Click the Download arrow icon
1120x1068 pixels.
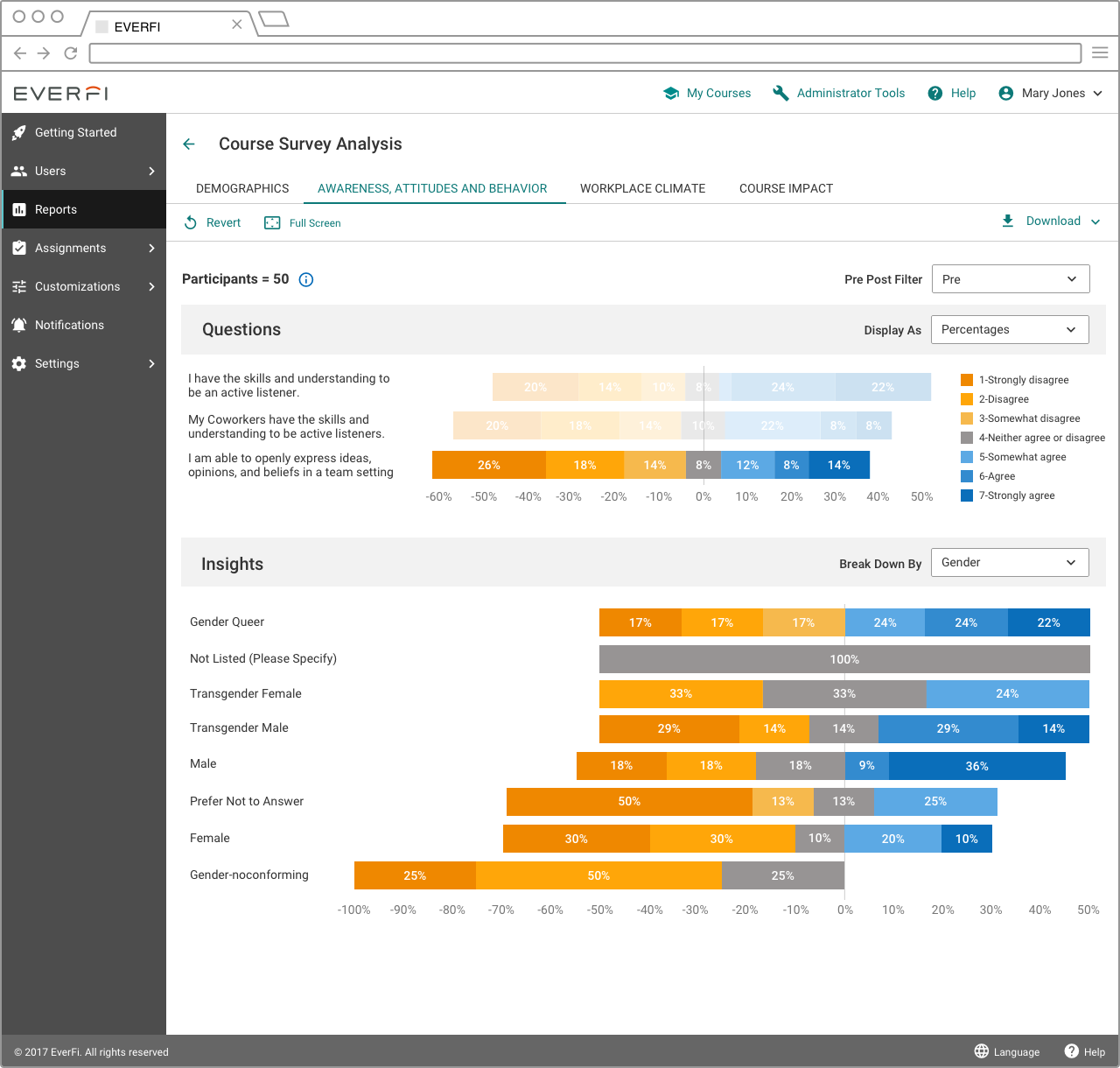(1008, 221)
